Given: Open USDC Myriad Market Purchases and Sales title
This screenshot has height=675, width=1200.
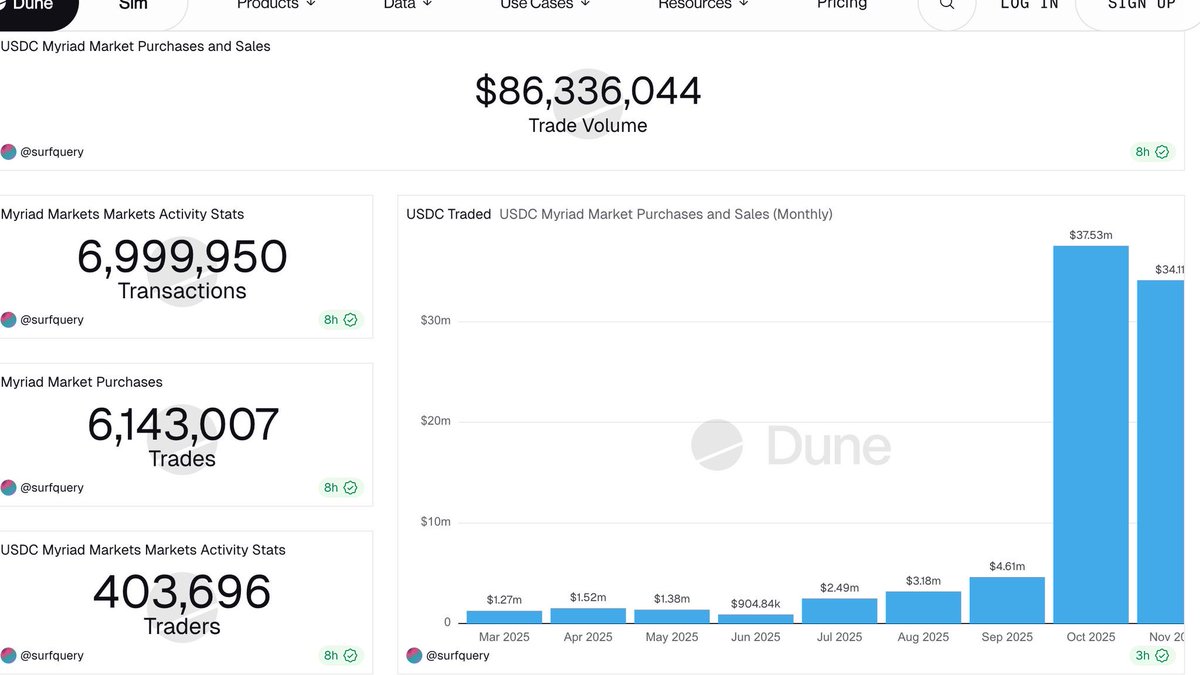Looking at the screenshot, I should [x=135, y=46].
